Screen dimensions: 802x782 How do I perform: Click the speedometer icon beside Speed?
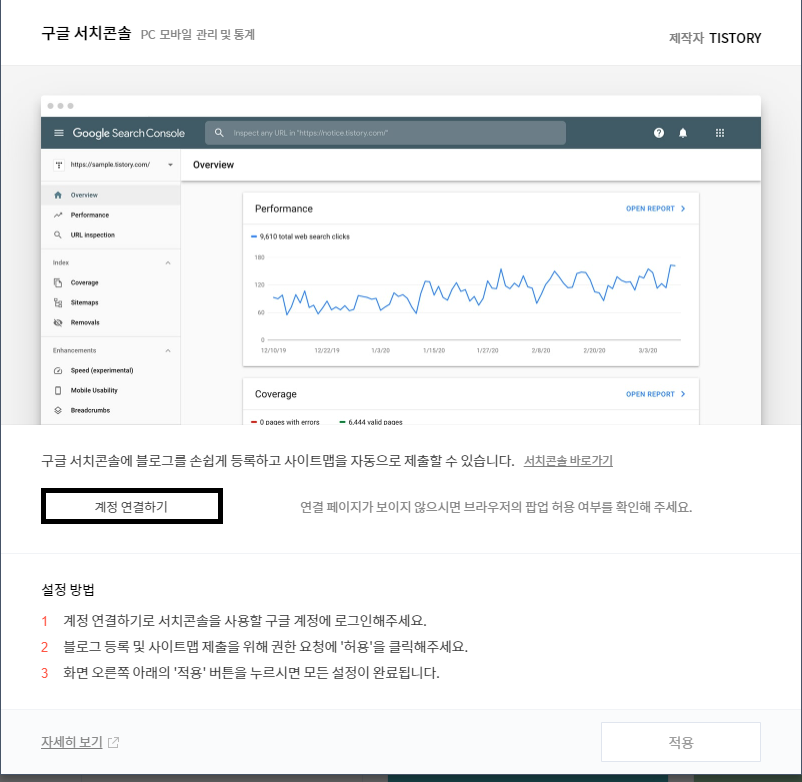(x=58, y=370)
